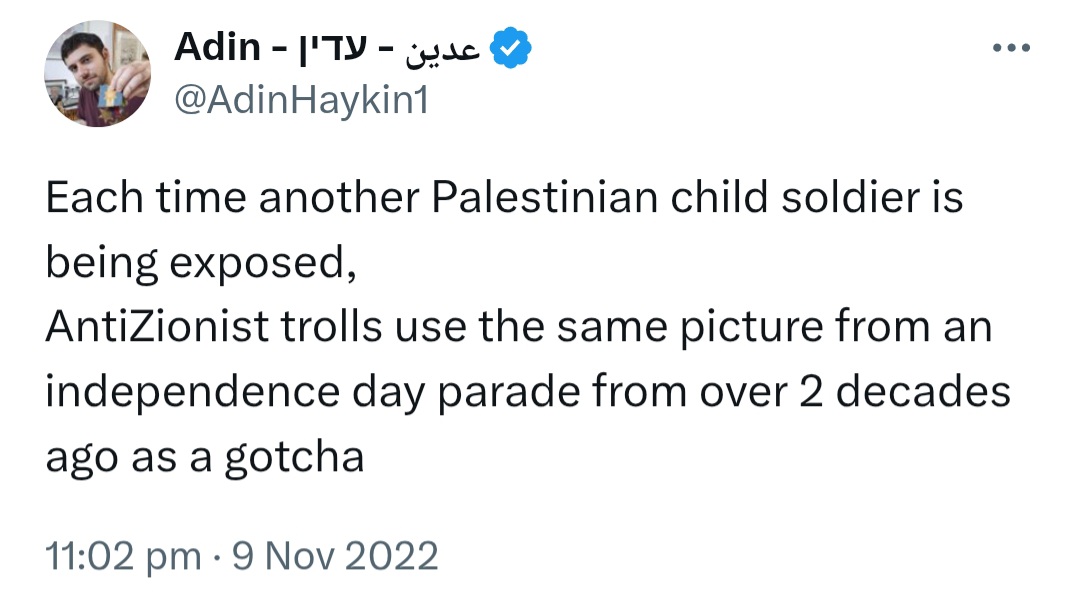Image resolution: width=1080 pixels, height=602 pixels.
Task: Click the final line "ago as a gotcha"
Action: coord(205,457)
